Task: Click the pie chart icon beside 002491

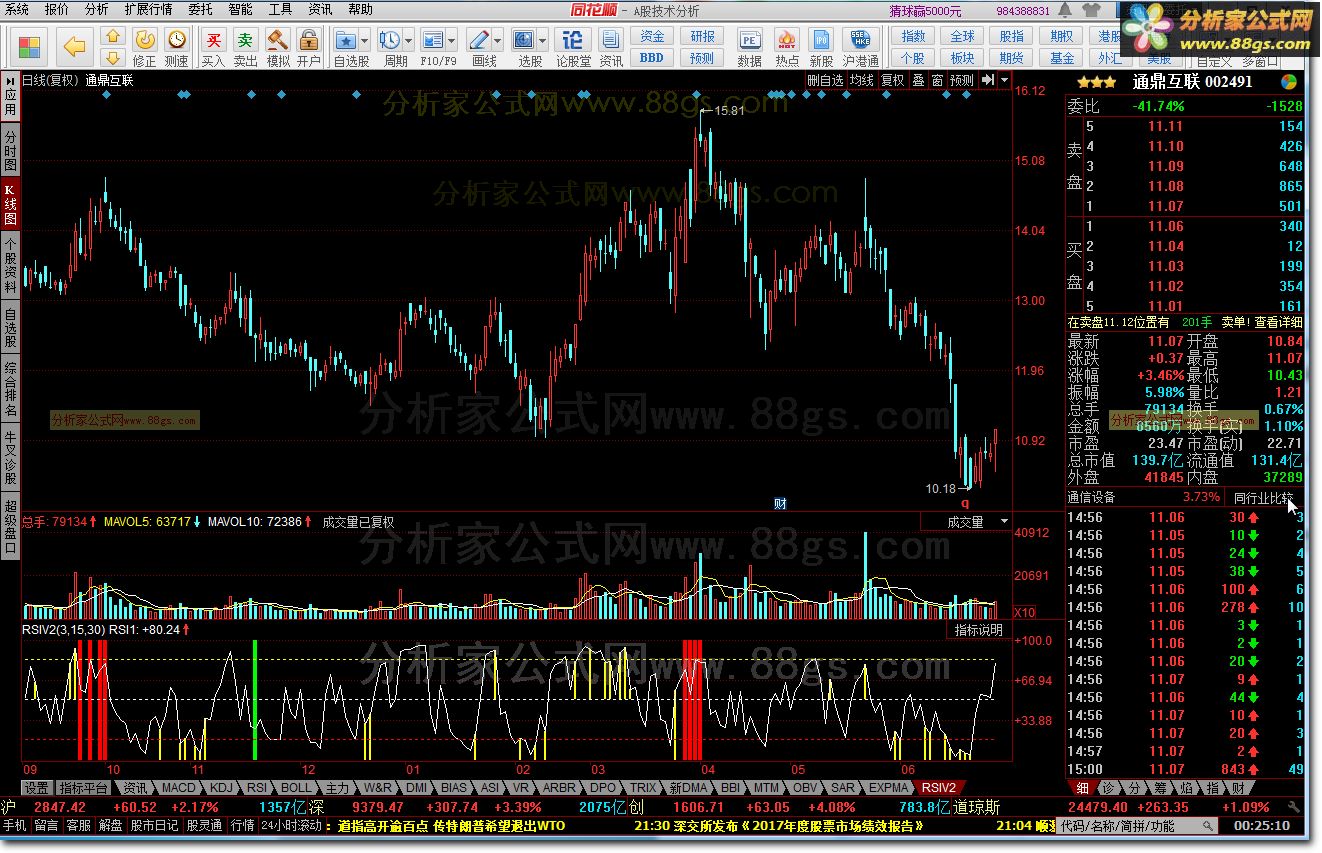Action: point(1289,82)
